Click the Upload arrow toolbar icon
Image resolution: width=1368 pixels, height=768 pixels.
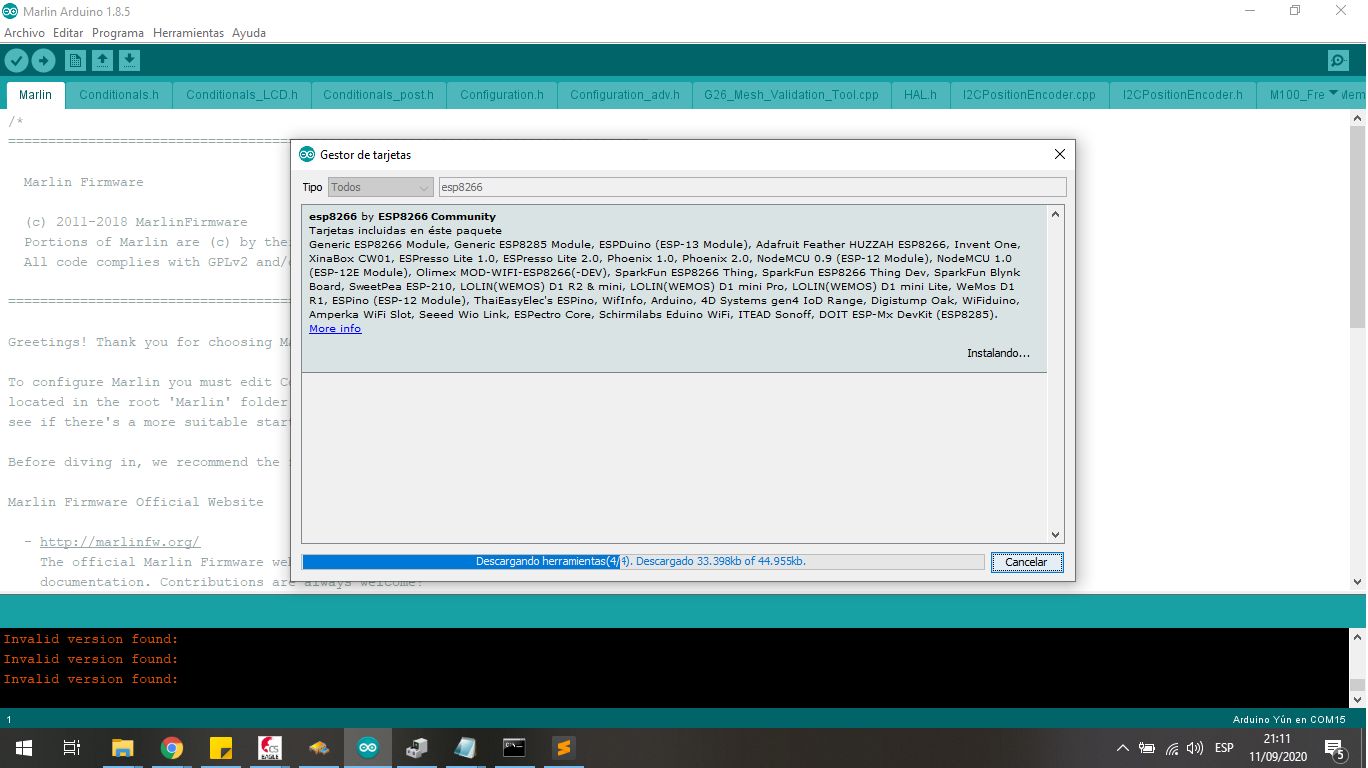43,61
